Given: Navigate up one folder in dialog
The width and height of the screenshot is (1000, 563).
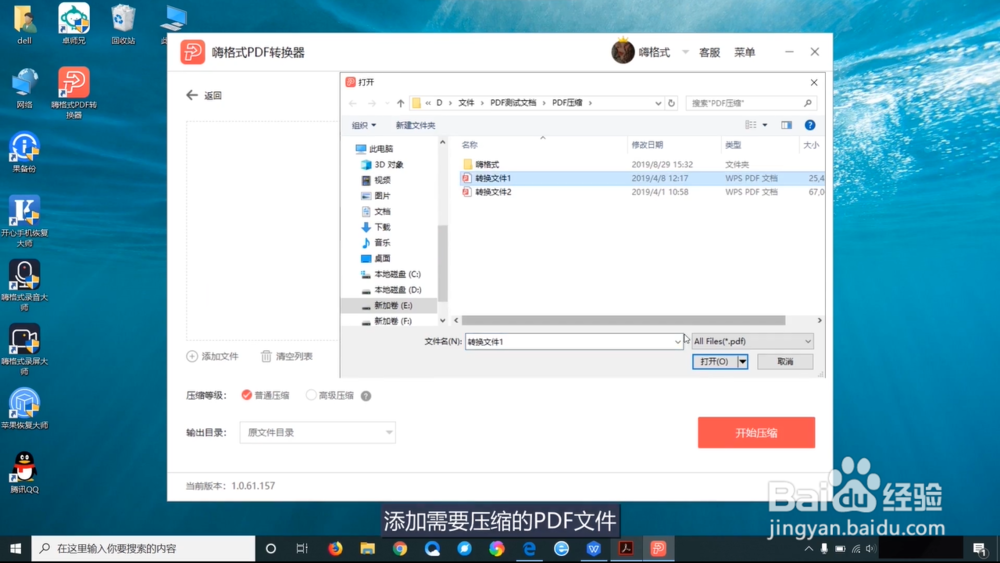Looking at the screenshot, I should pos(401,103).
